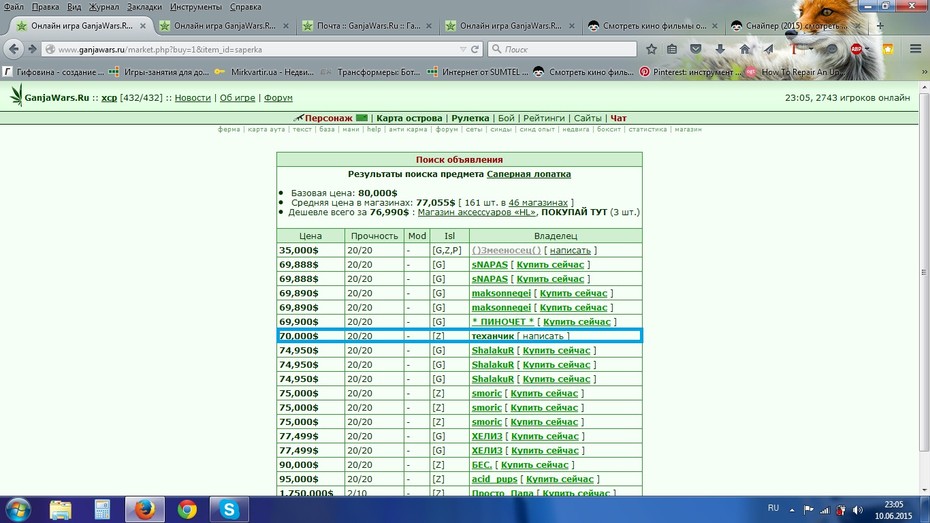Save to Pocket with the Pocket icon
This screenshot has height=523, width=930.
[x=696, y=49]
